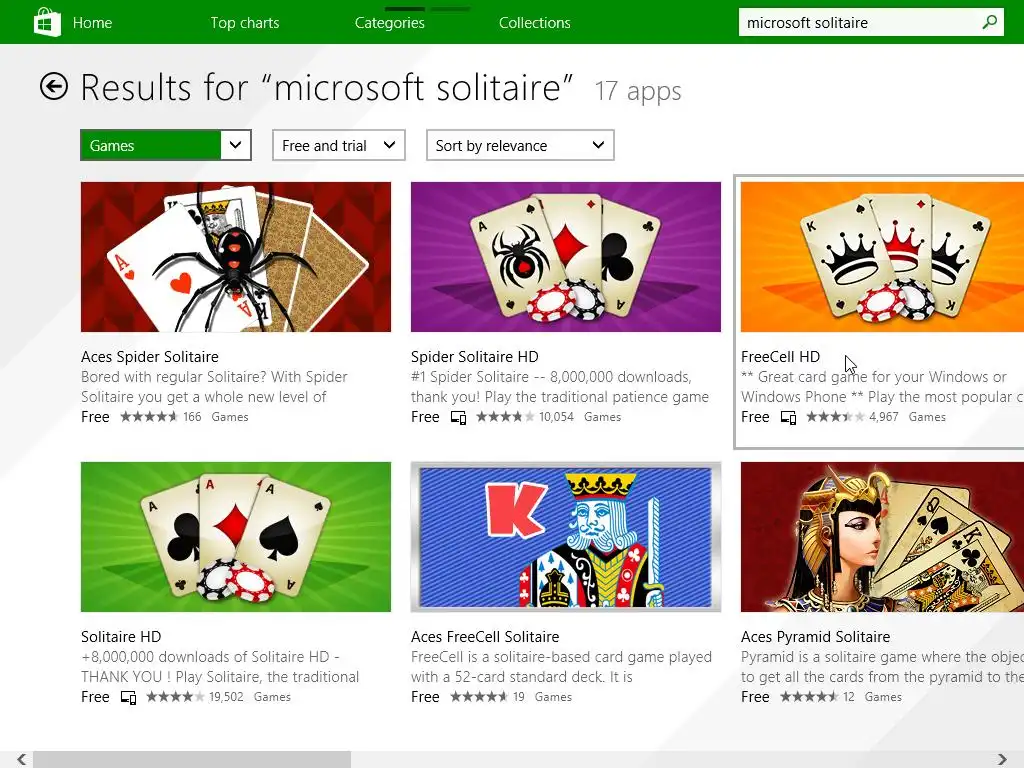1024x768 pixels.
Task: Click the Aces Spider Solitaire title
Action: tap(150, 357)
